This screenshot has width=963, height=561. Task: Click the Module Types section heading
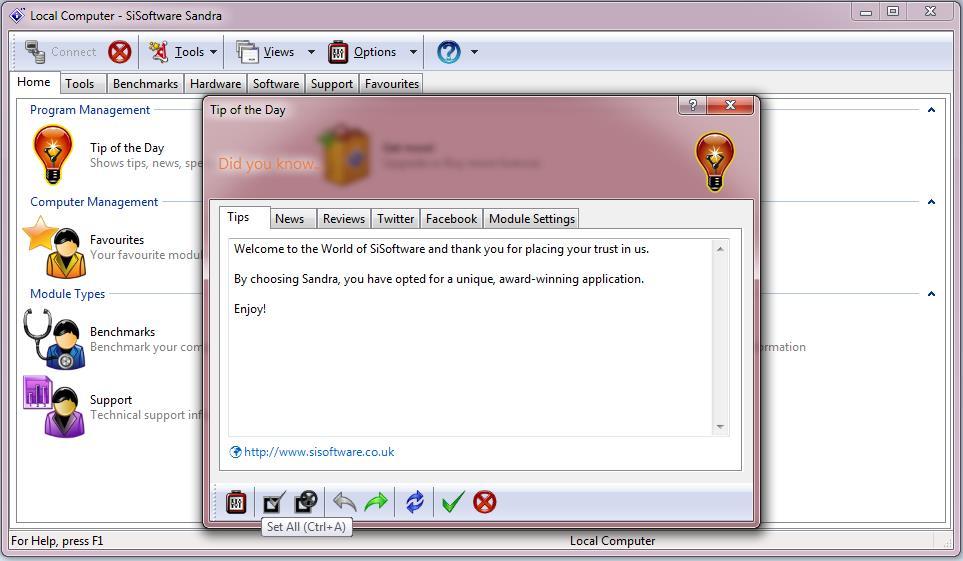pyautogui.click(x=68, y=294)
